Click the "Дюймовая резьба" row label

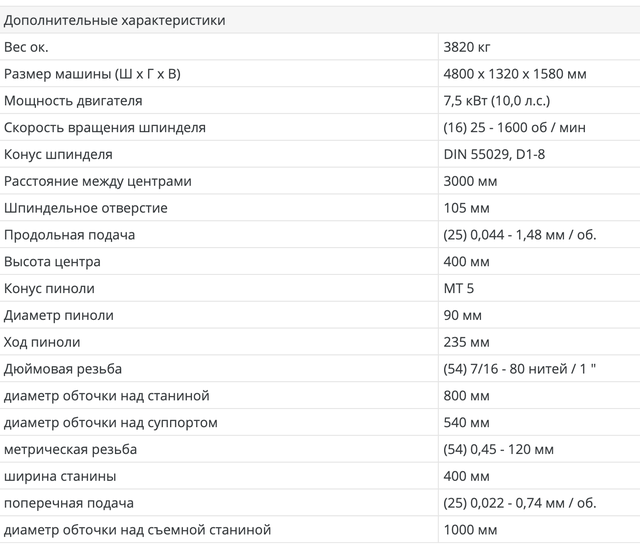click(x=63, y=369)
